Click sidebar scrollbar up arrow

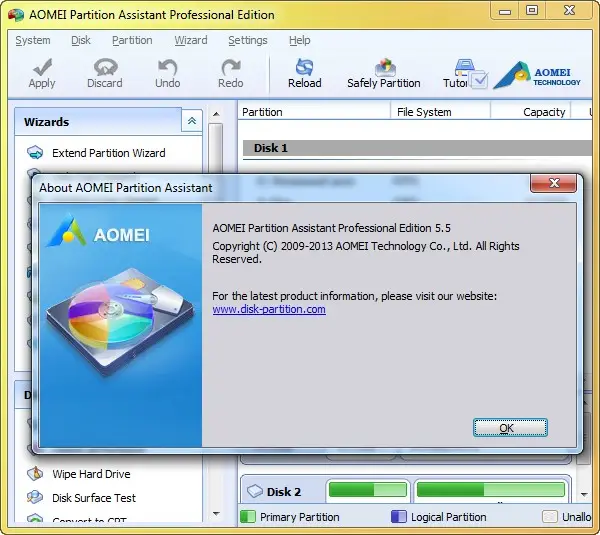click(x=216, y=114)
